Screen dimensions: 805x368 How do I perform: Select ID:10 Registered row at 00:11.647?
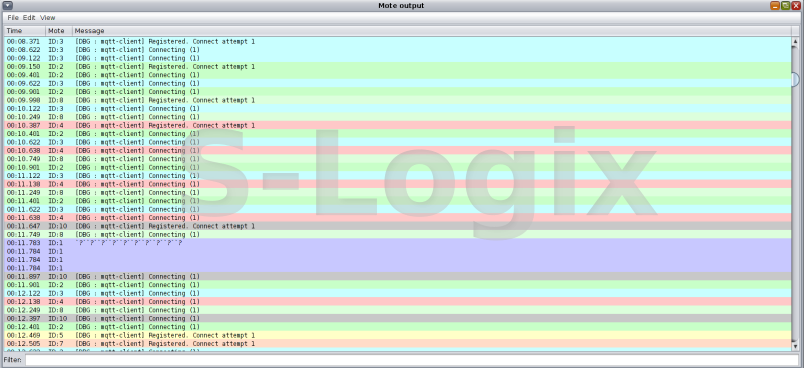[x=397, y=226]
